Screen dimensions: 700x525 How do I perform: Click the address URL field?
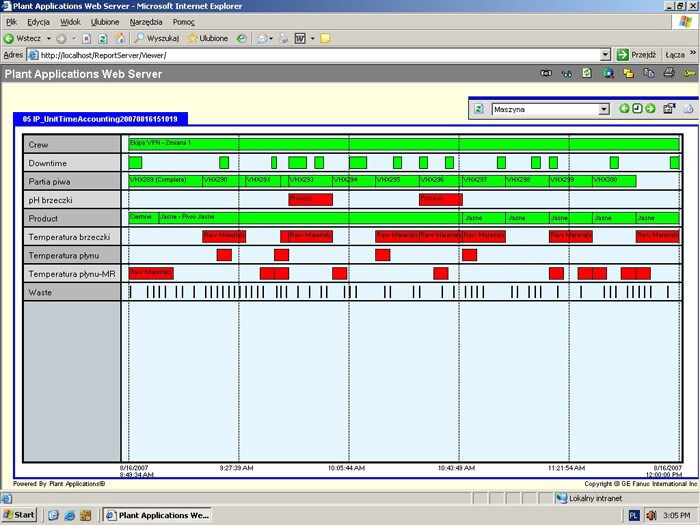(x=315, y=55)
